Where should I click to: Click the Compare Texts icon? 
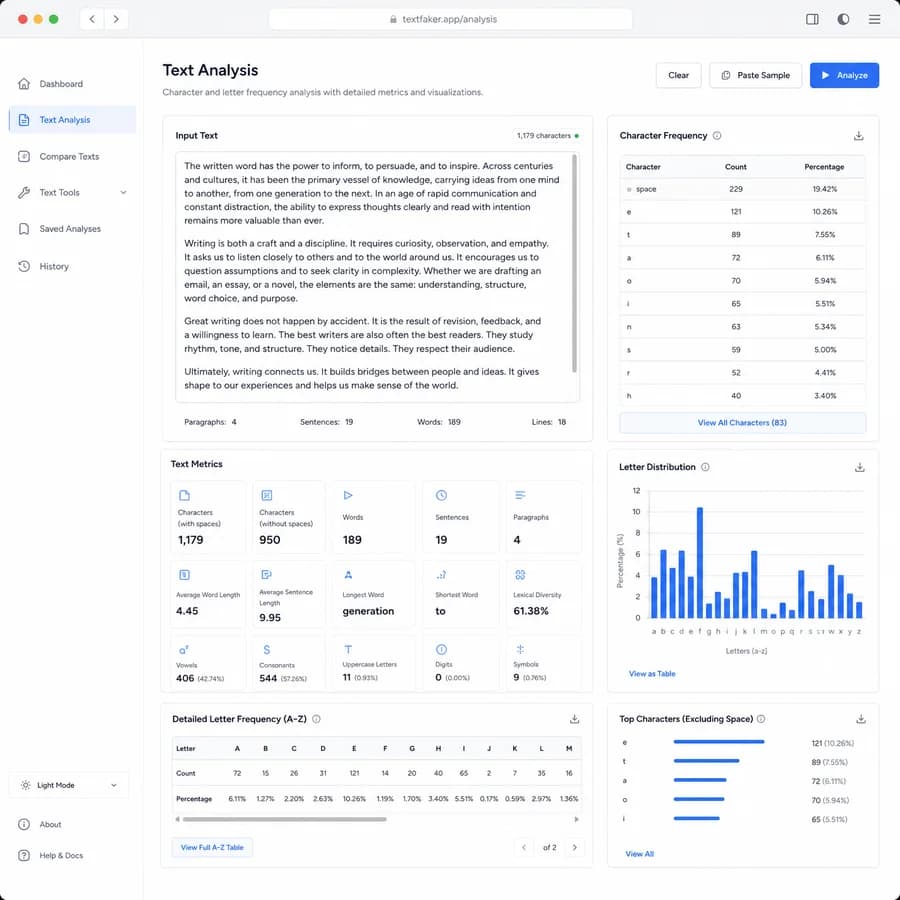tap(24, 156)
